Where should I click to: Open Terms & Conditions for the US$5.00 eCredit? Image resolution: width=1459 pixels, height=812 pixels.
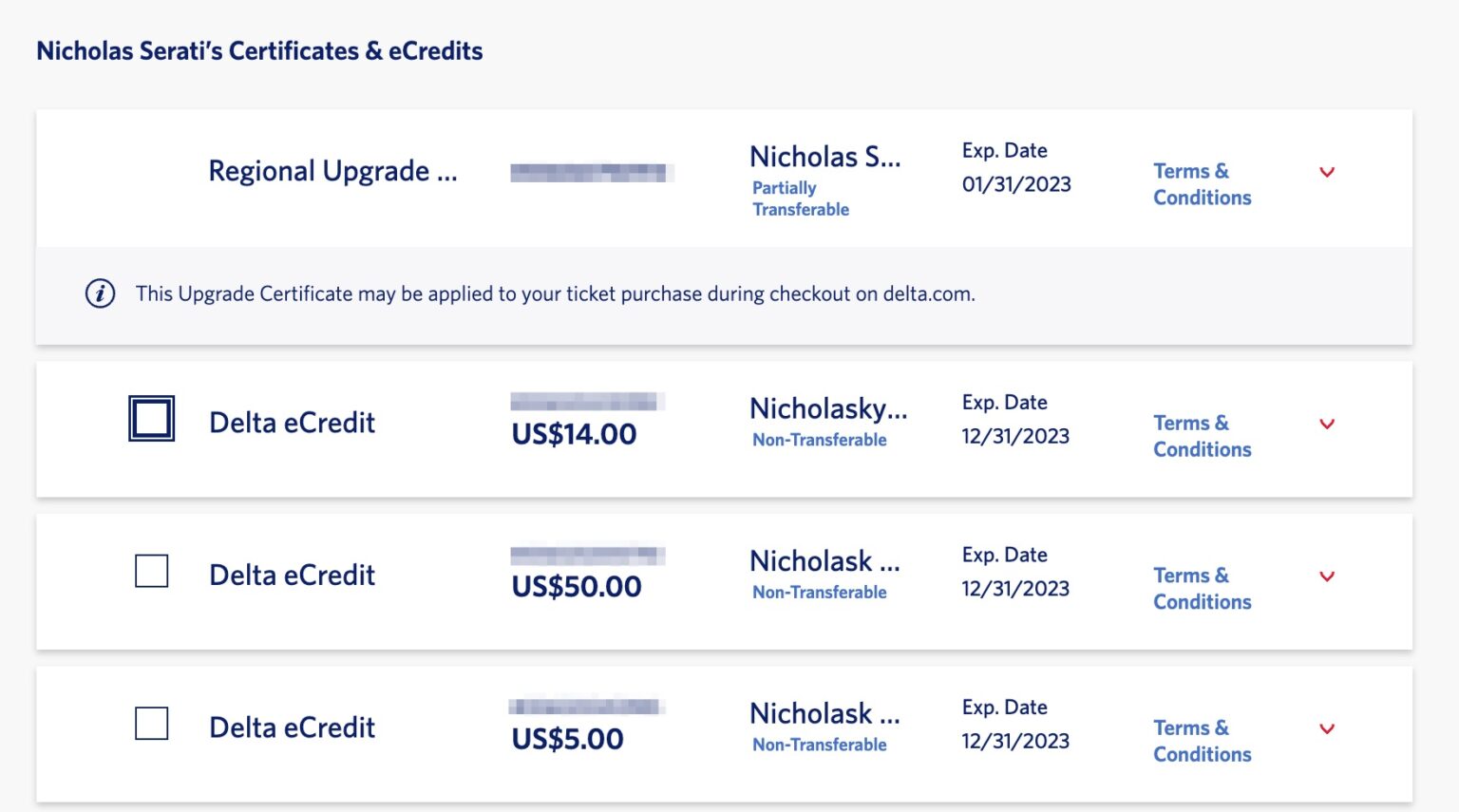(1202, 741)
